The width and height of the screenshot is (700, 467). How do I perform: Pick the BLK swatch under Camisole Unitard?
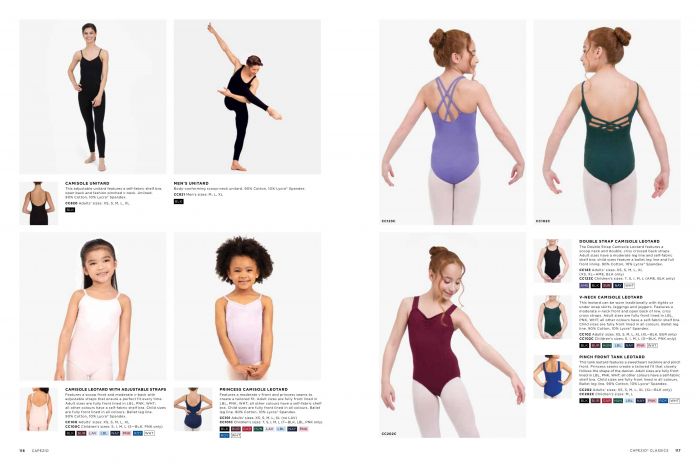[x=70, y=209]
